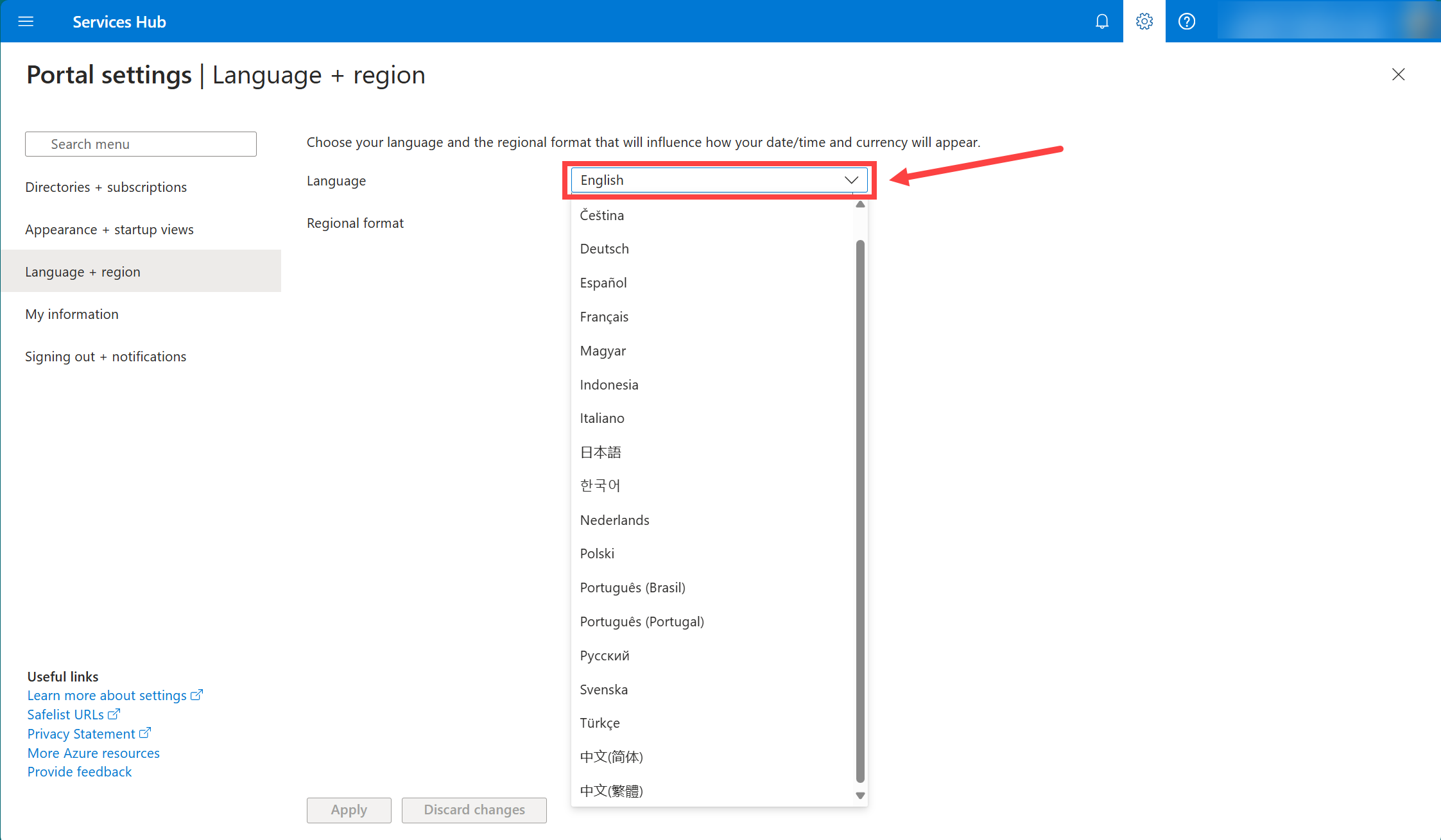The image size is (1441, 840).
Task: Click the dropdown scroll up arrow
Action: coord(860,205)
